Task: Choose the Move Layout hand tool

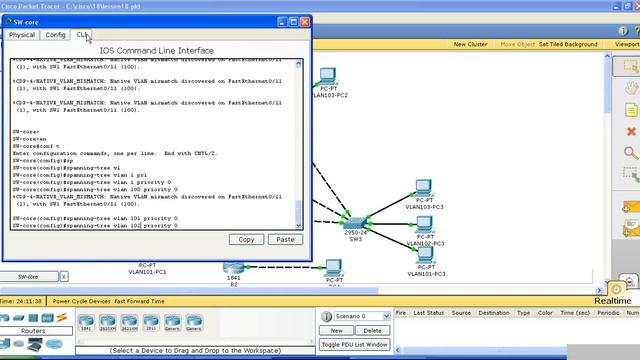Action: tap(631, 88)
